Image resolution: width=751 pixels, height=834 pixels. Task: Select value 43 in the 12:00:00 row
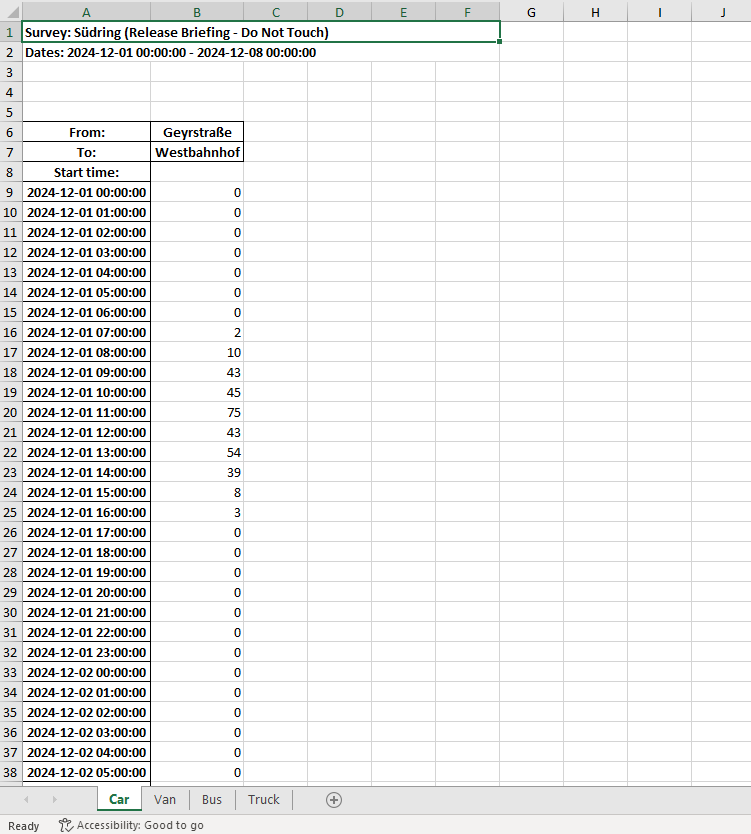[x=197, y=432]
